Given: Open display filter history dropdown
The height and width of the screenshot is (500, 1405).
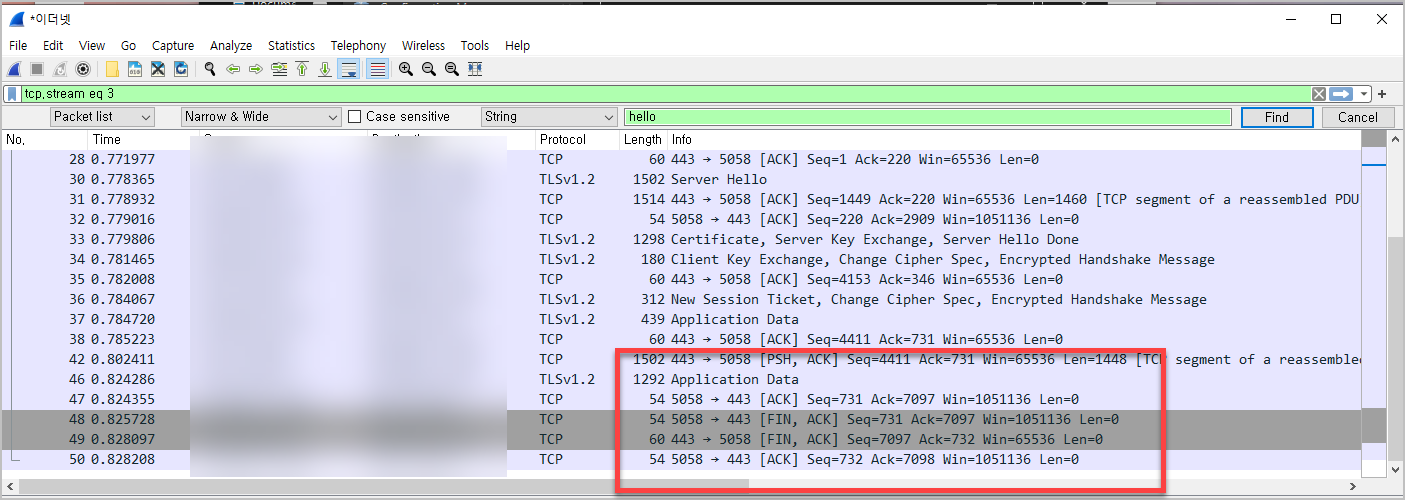Looking at the screenshot, I should coord(1365,94).
